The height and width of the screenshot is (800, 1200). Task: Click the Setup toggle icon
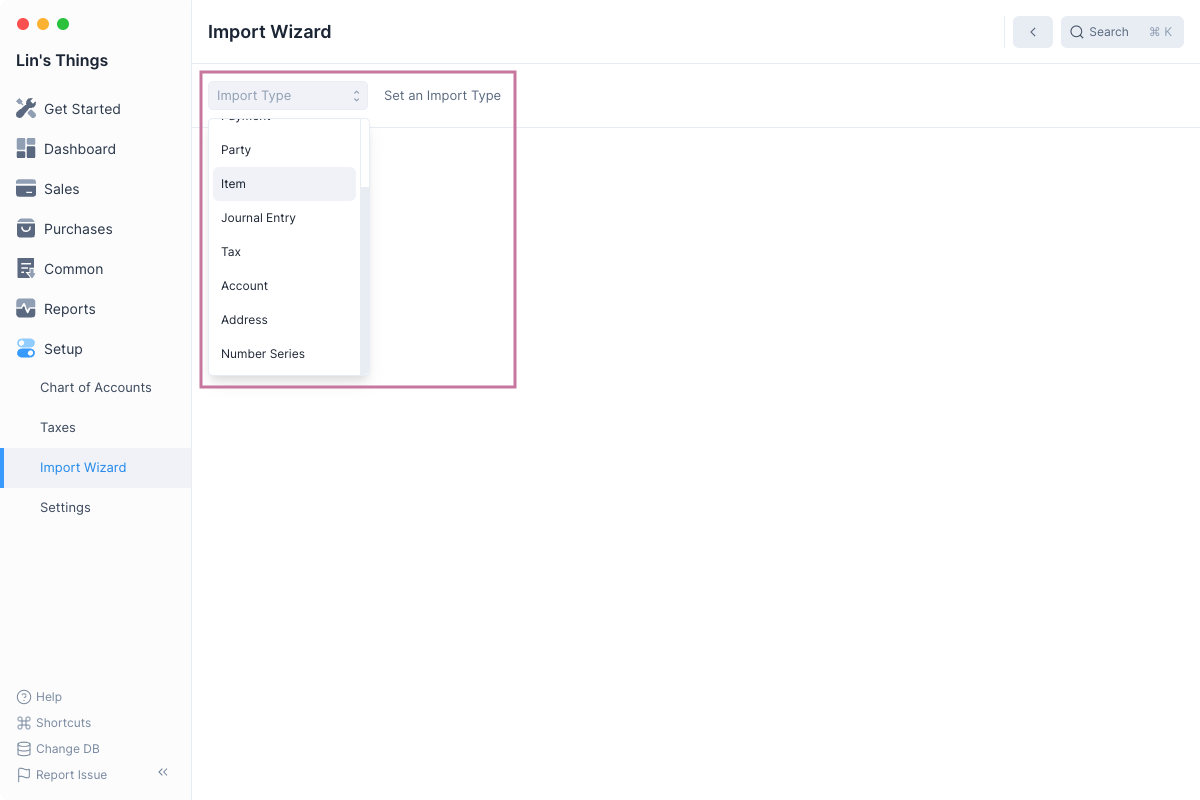click(26, 349)
